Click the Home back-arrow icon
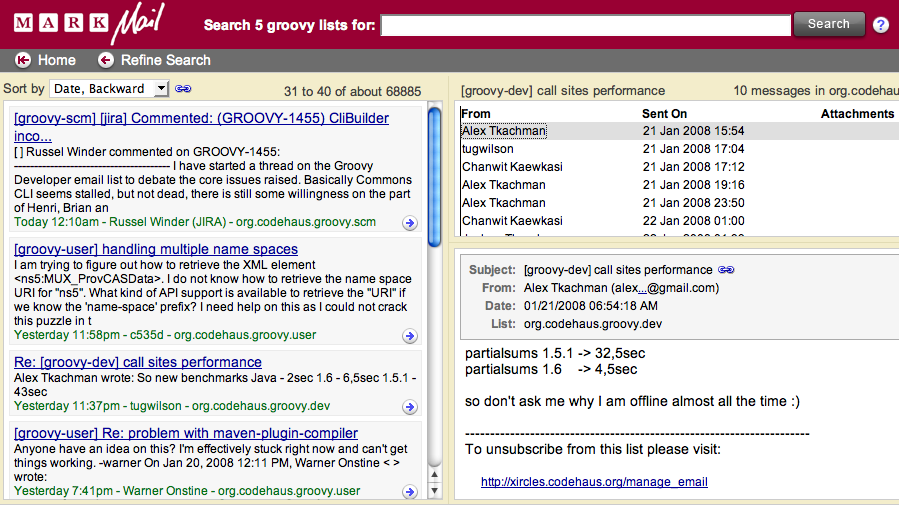Screen dimensions: 899x509 (23, 60)
